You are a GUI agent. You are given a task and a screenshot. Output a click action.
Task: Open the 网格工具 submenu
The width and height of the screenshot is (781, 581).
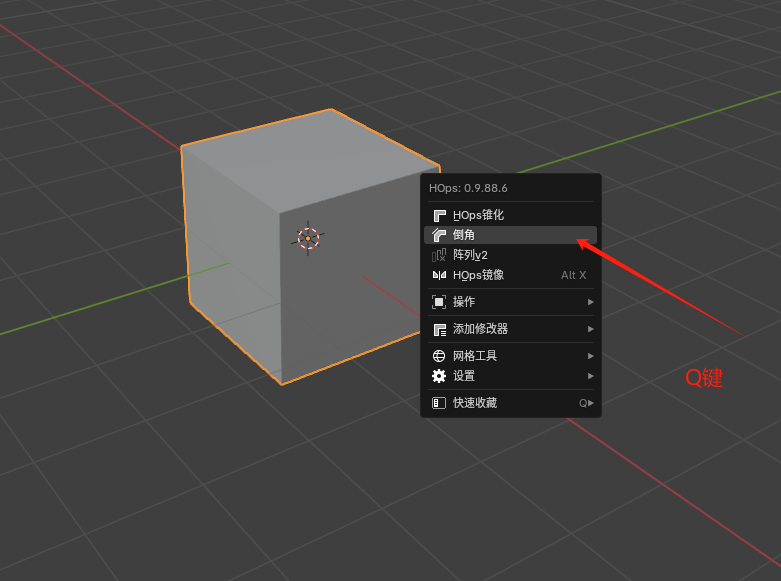(x=511, y=356)
